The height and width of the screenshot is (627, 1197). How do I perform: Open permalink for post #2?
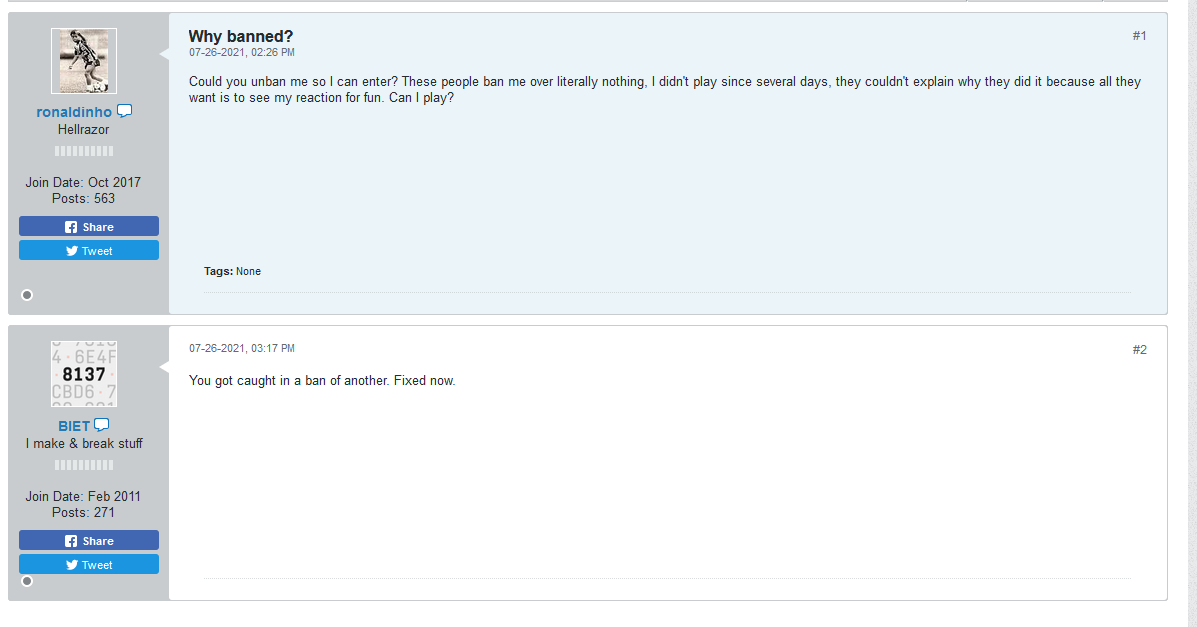click(x=1139, y=350)
